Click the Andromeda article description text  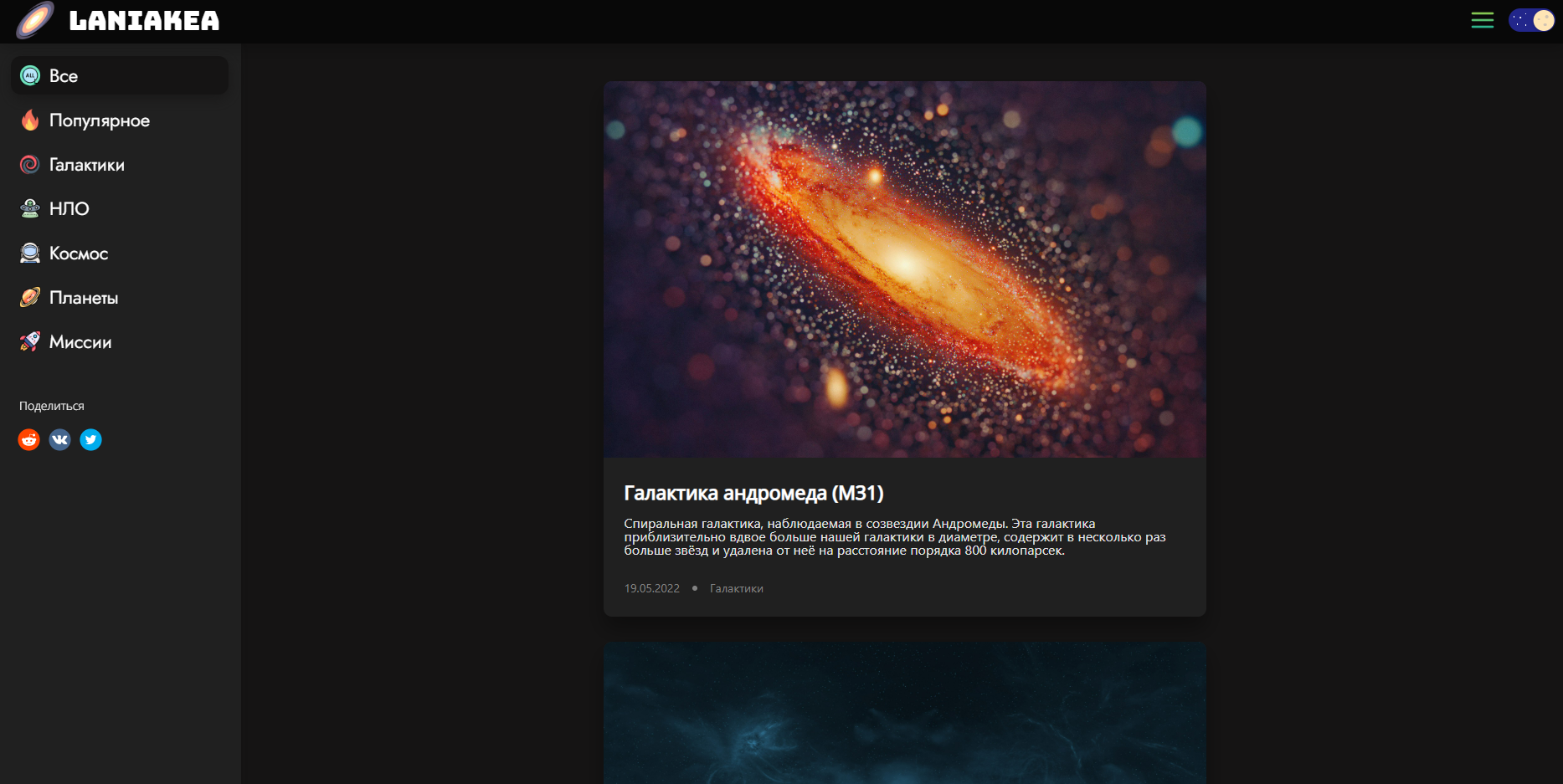[895, 537]
